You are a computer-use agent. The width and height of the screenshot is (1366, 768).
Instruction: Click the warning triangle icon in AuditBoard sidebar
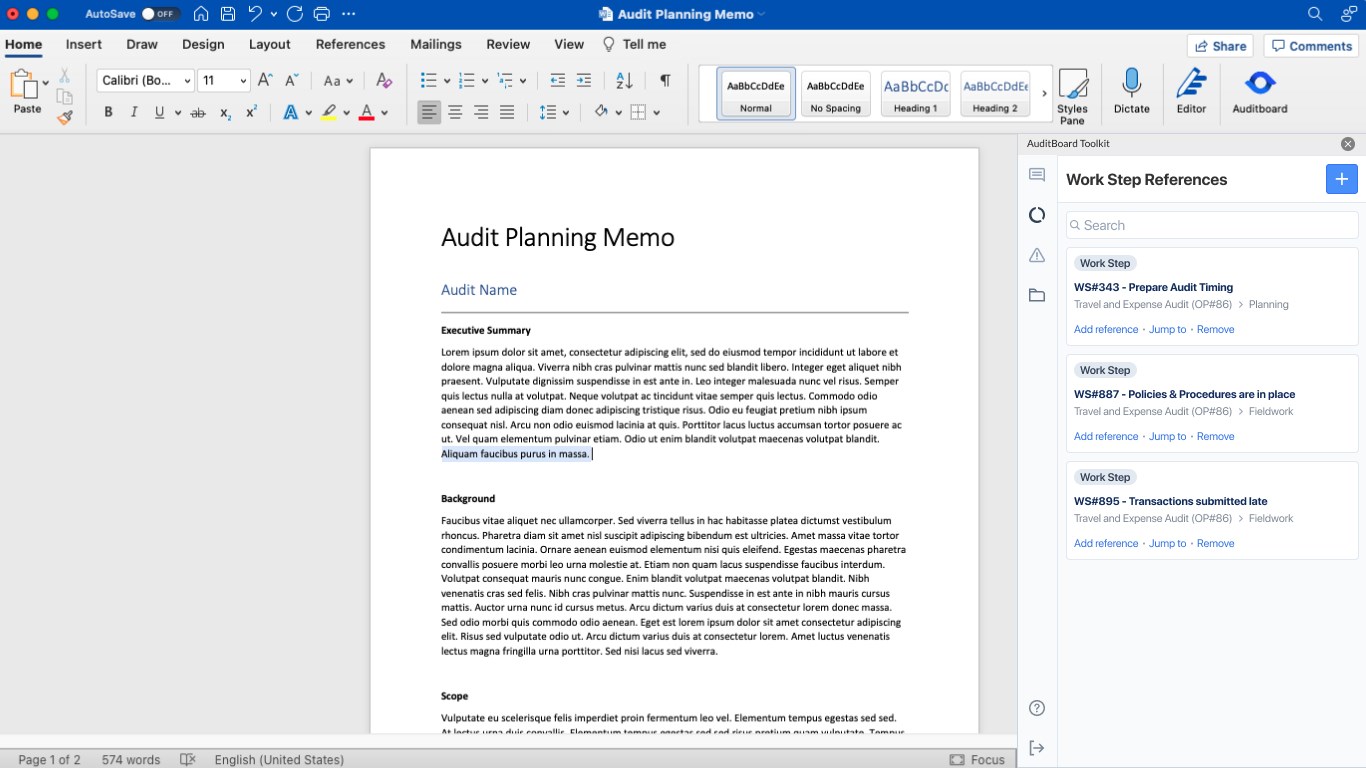click(x=1037, y=256)
